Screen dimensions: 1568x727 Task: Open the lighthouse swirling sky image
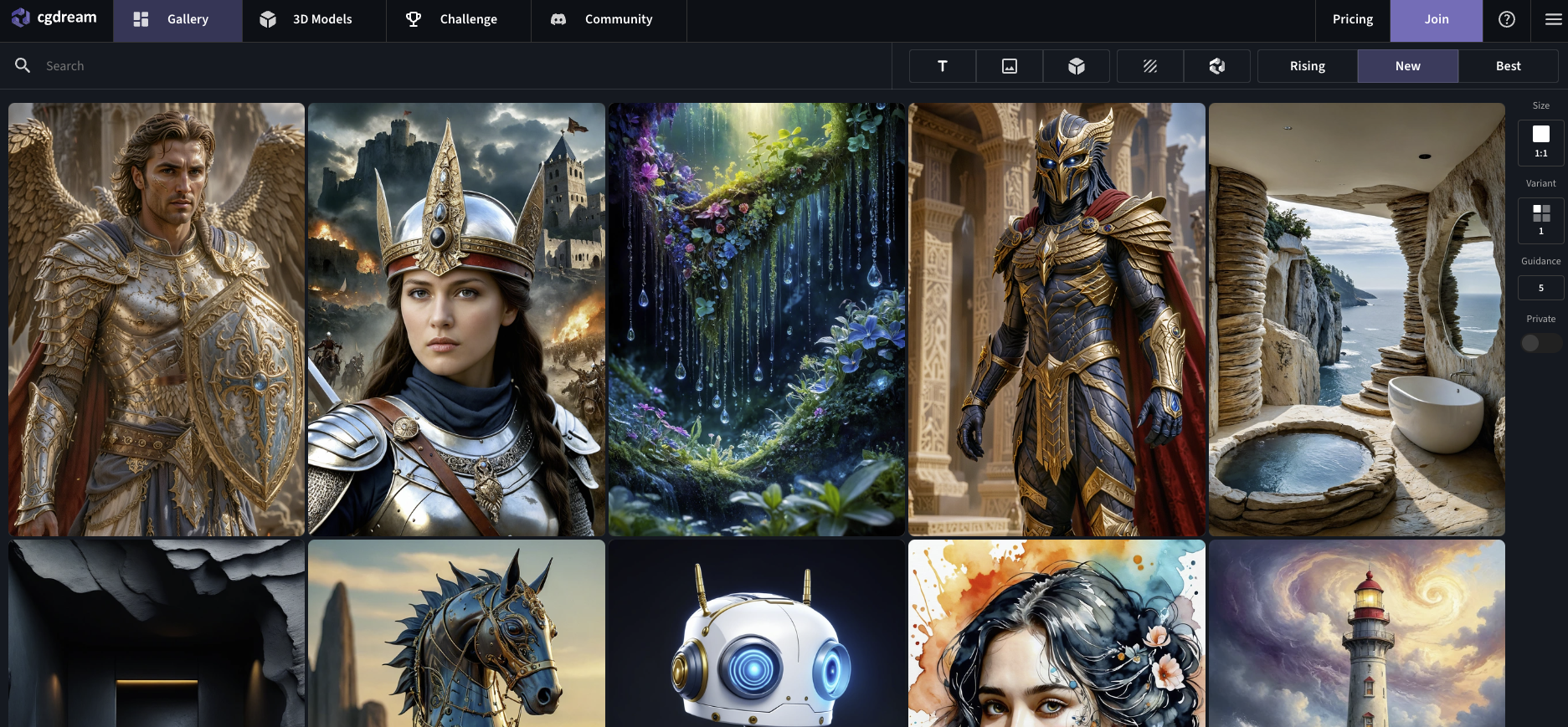(x=1357, y=633)
